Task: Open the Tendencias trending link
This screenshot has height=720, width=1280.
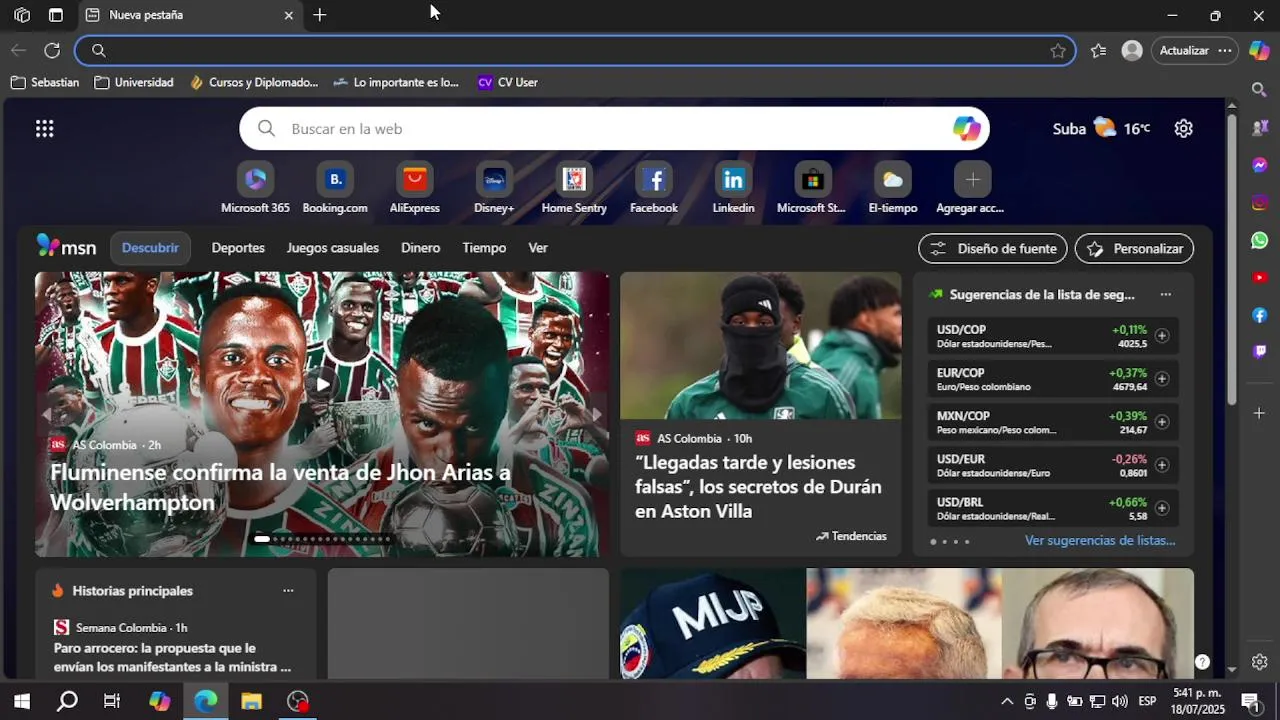Action: tap(851, 536)
